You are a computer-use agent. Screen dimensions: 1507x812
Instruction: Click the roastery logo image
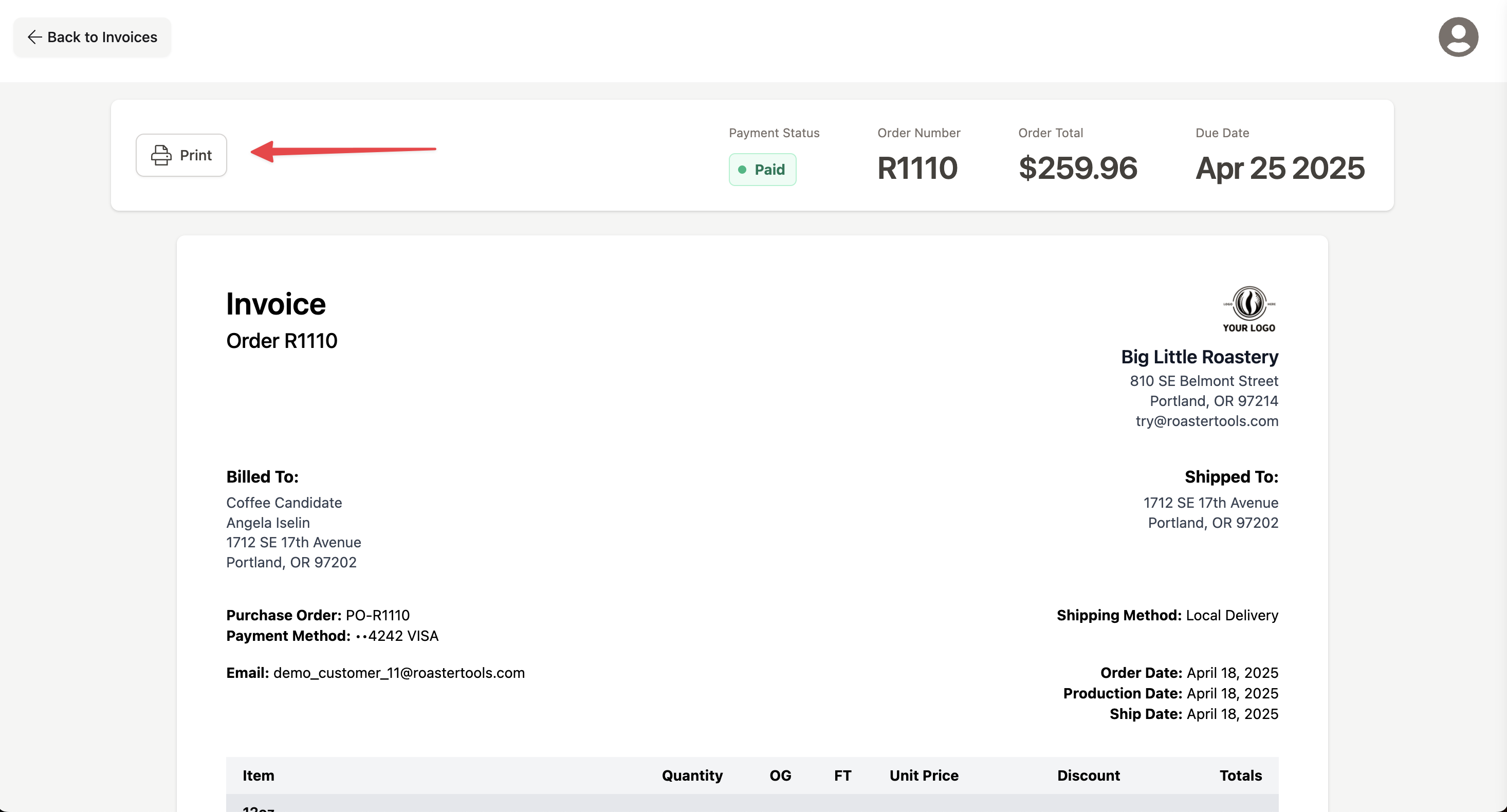pos(1249,309)
